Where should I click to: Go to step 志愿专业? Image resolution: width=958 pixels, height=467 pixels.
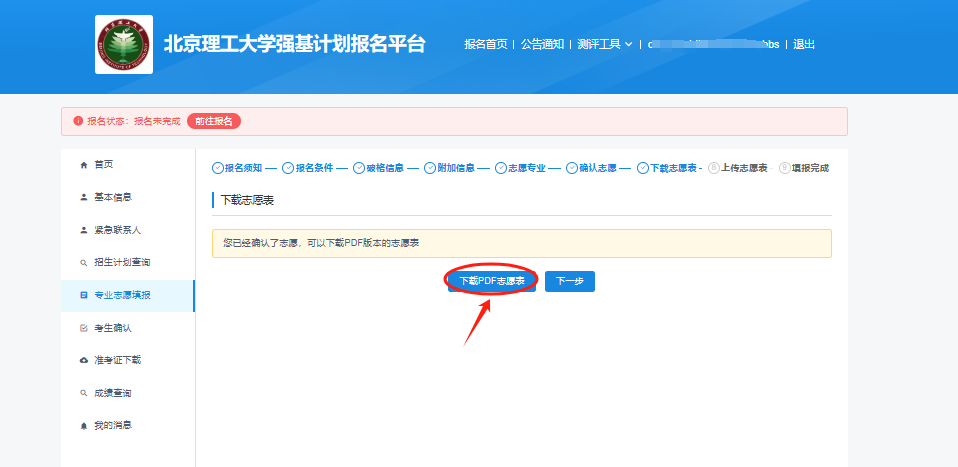click(527, 168)
